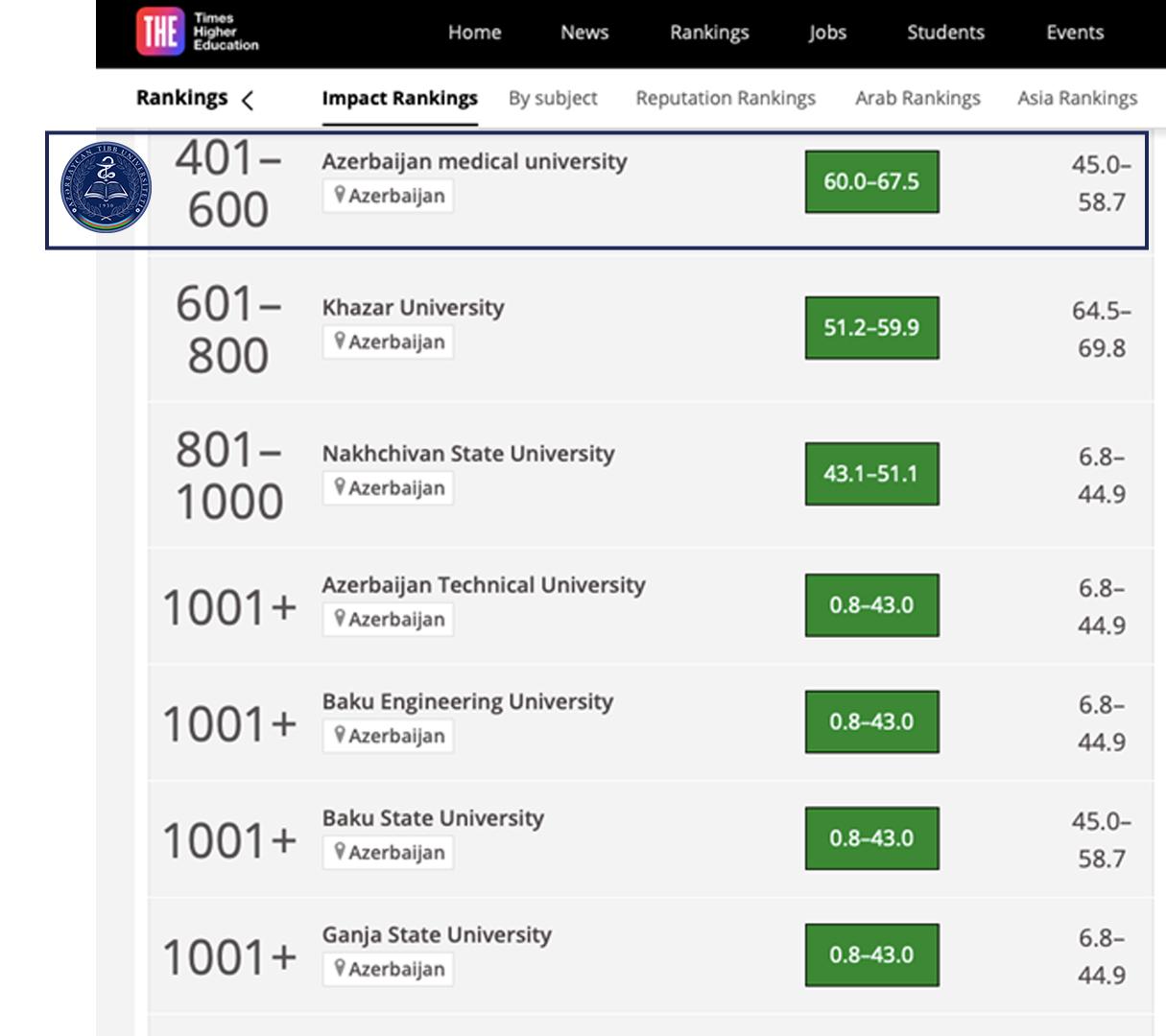Click Azerbaijan tag under Ganja State University

pyautogui.click(x=388, y=969)
